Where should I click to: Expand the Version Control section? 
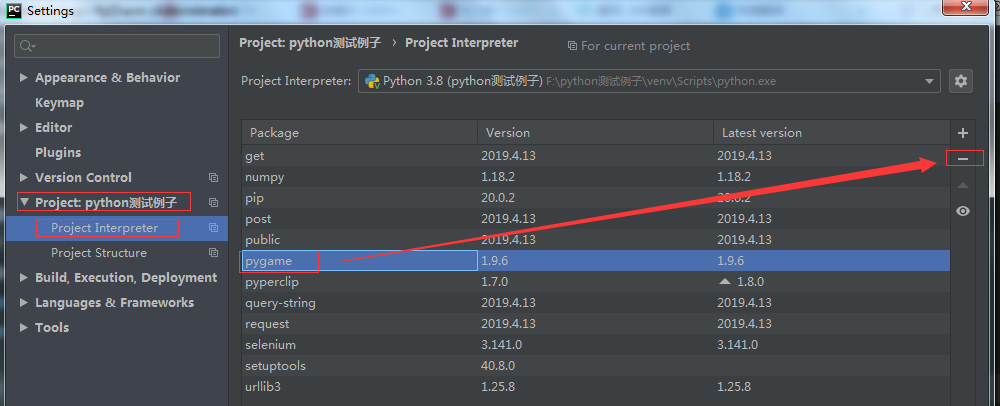click(24, 177)
